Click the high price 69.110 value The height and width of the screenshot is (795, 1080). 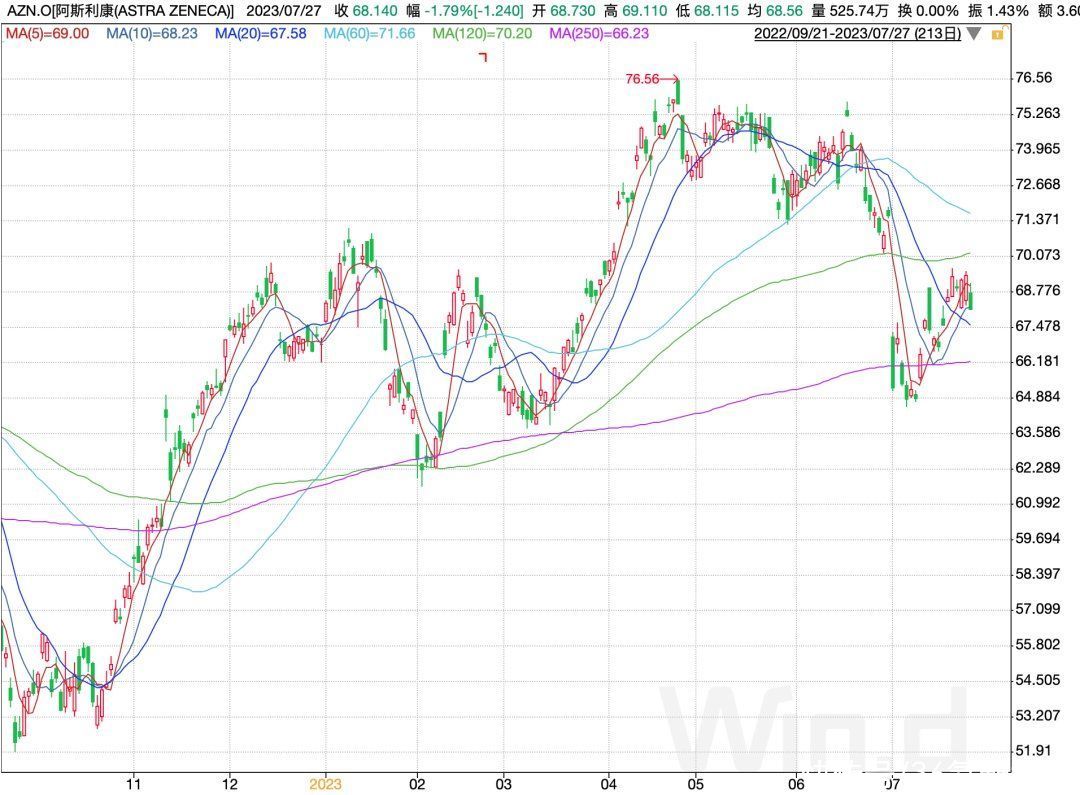point(645,11)
